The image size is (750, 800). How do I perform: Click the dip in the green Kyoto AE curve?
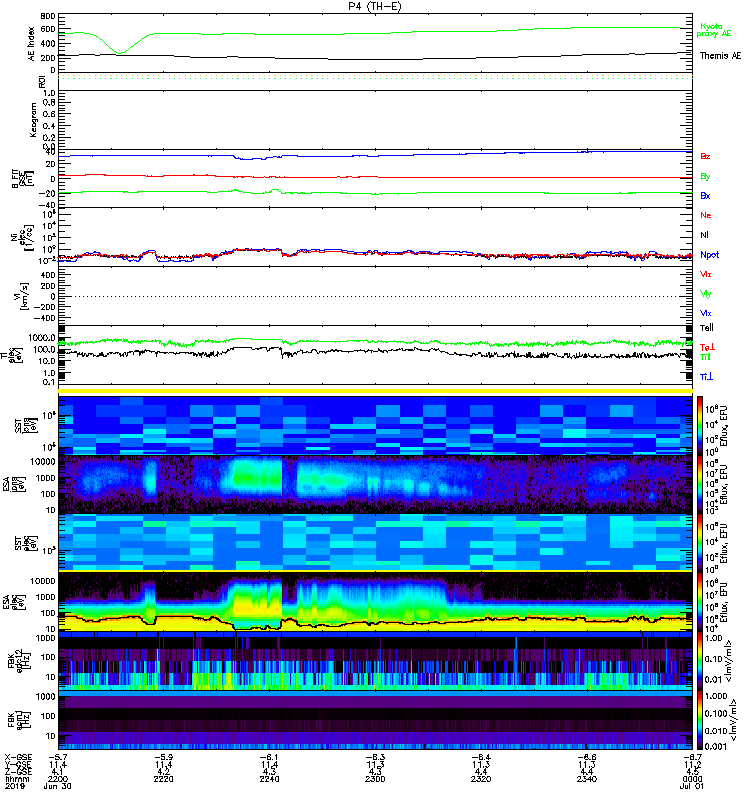pyautogui.click(x=120, y=52)
